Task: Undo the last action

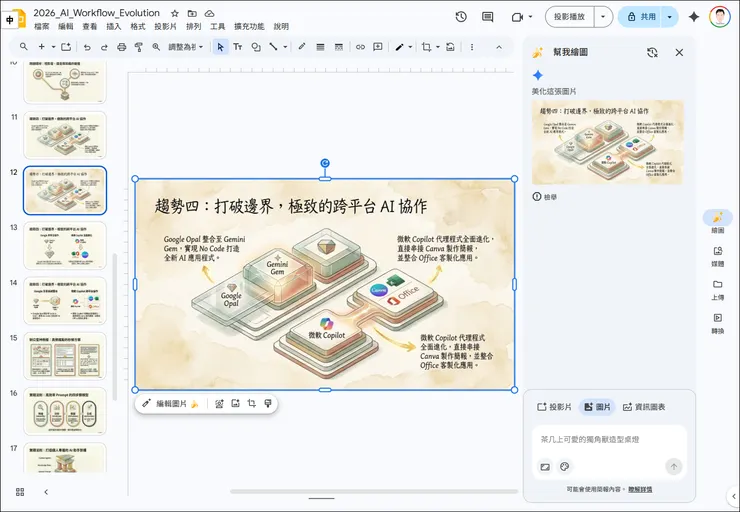Action: [87, 47]
